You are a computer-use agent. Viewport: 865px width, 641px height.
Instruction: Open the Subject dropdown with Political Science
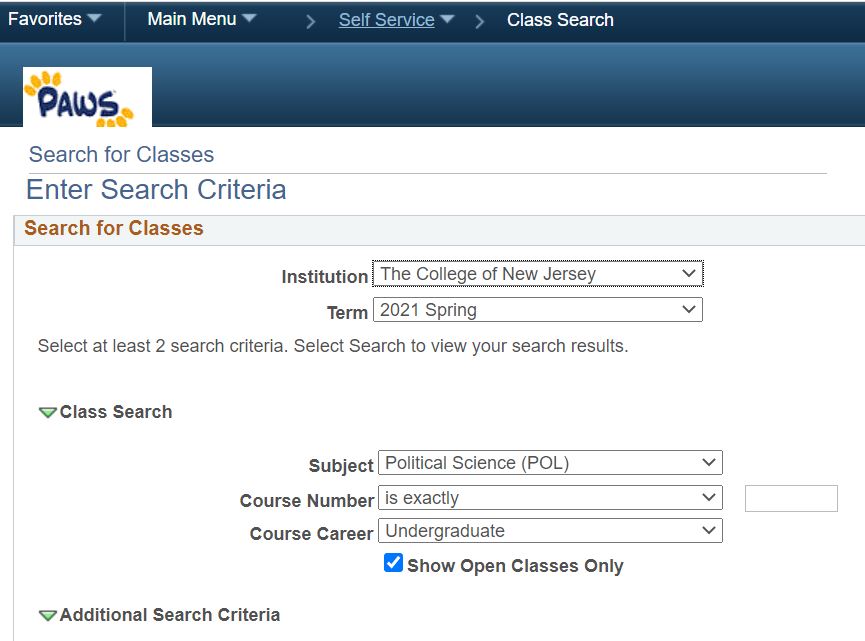550,462
